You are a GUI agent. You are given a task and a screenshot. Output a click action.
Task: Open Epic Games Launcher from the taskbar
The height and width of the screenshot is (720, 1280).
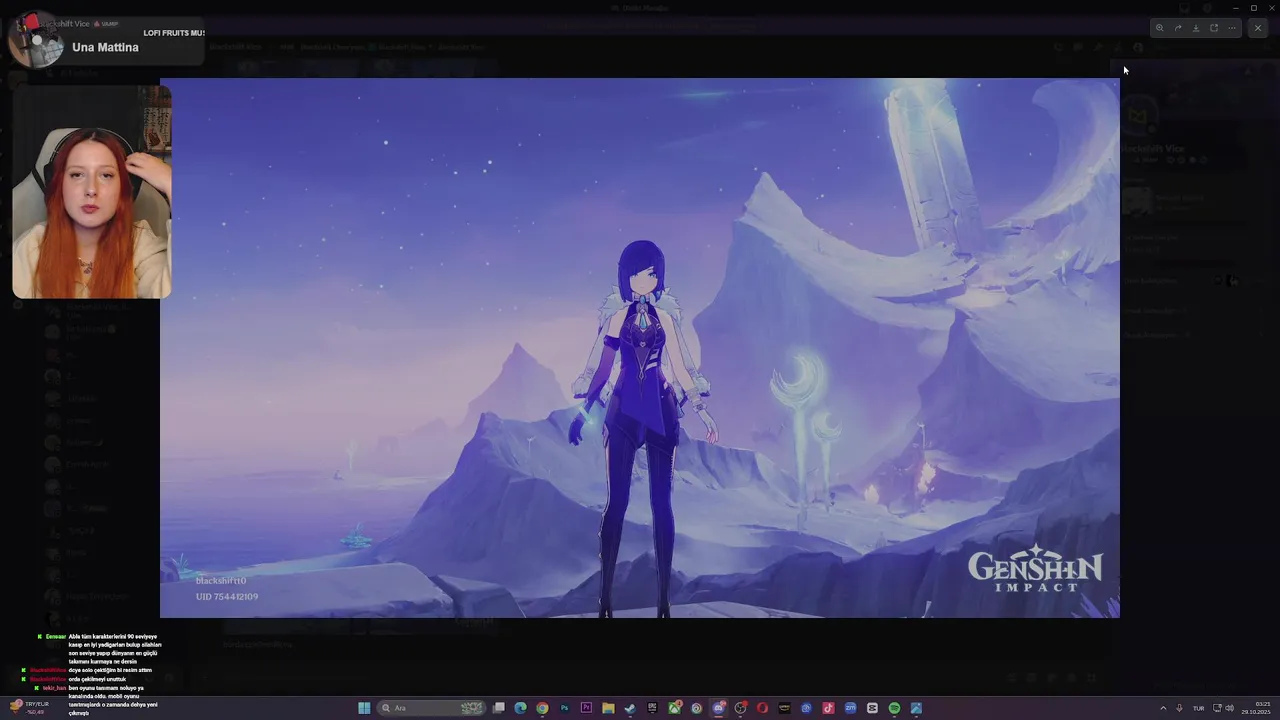coord(652,708)
